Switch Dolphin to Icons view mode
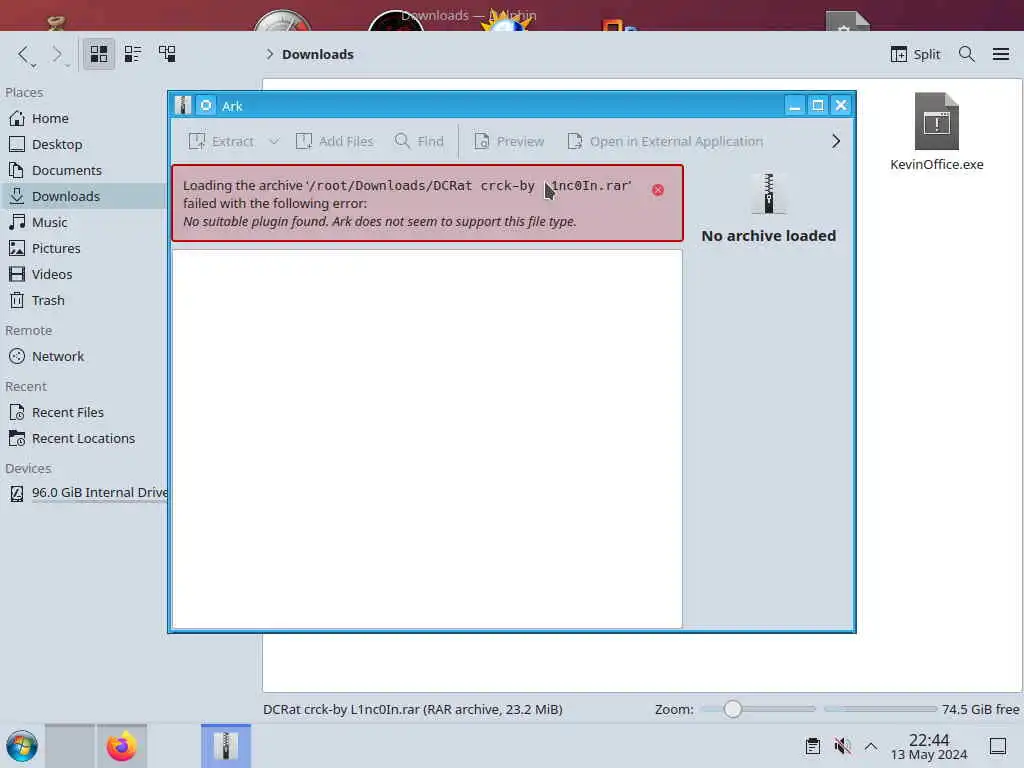Image resolution: width=1024 pixels, height=768 pixels. click(99, 54)
